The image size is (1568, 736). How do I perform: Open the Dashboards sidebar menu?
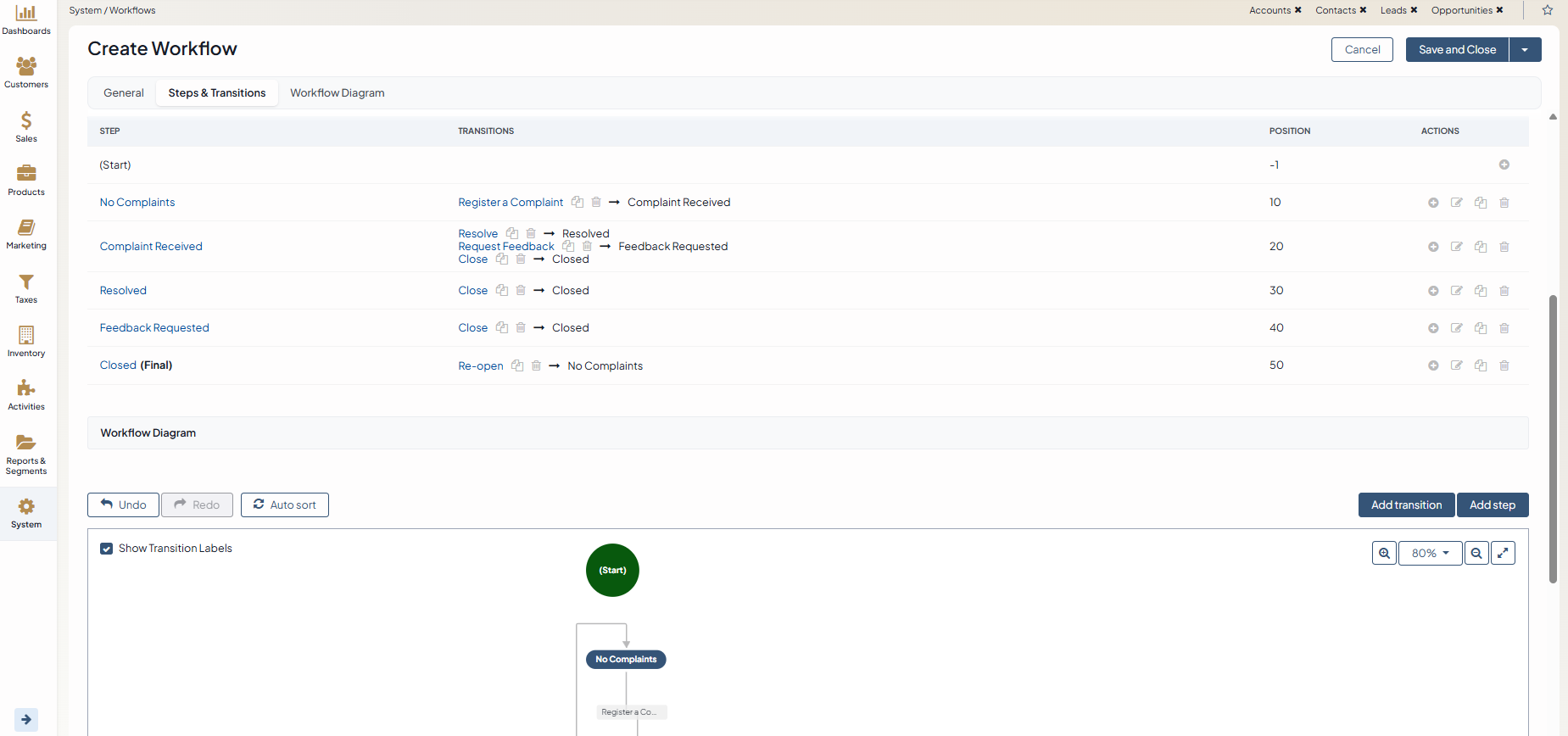pyautogui.click(x=26, y=20)
